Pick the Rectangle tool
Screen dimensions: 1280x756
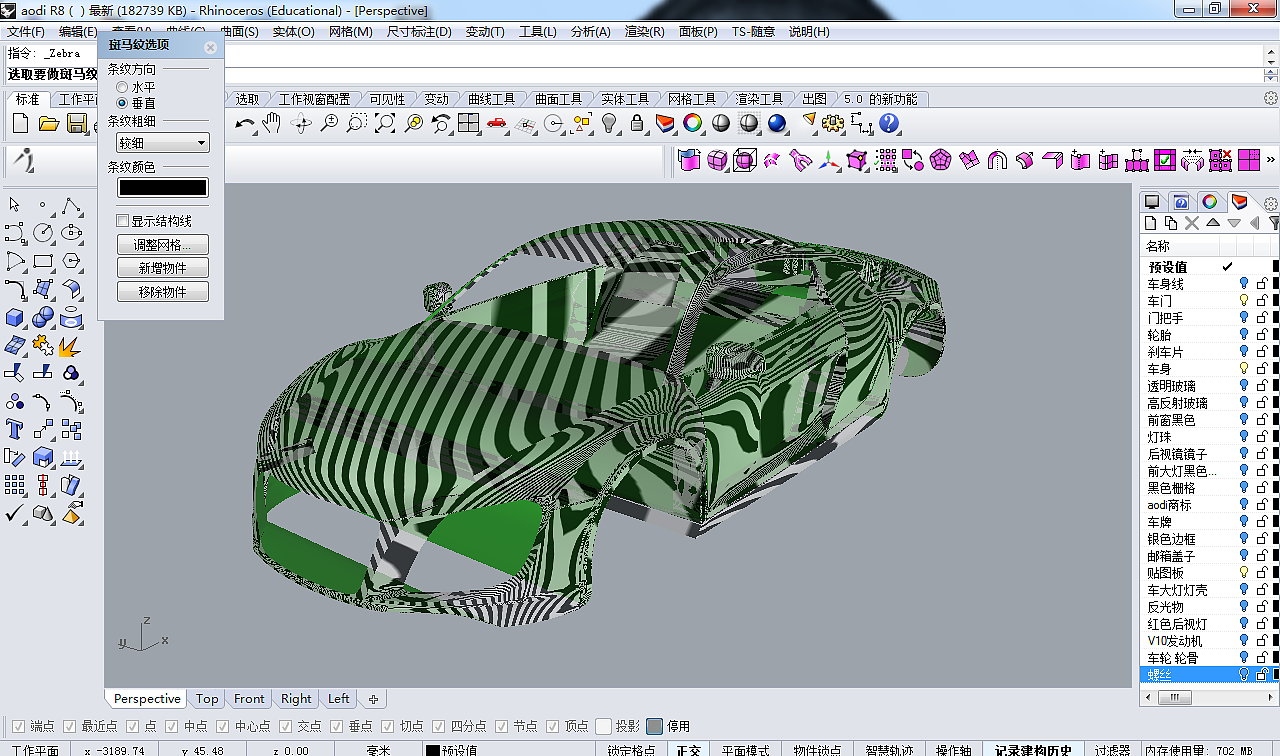click(x=43, y=261)
